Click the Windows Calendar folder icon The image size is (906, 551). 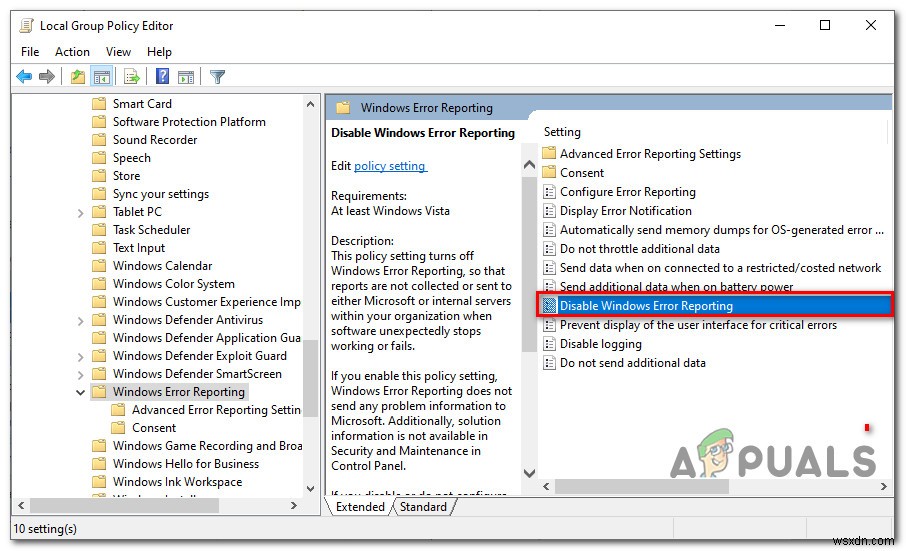tap(99, 266)
